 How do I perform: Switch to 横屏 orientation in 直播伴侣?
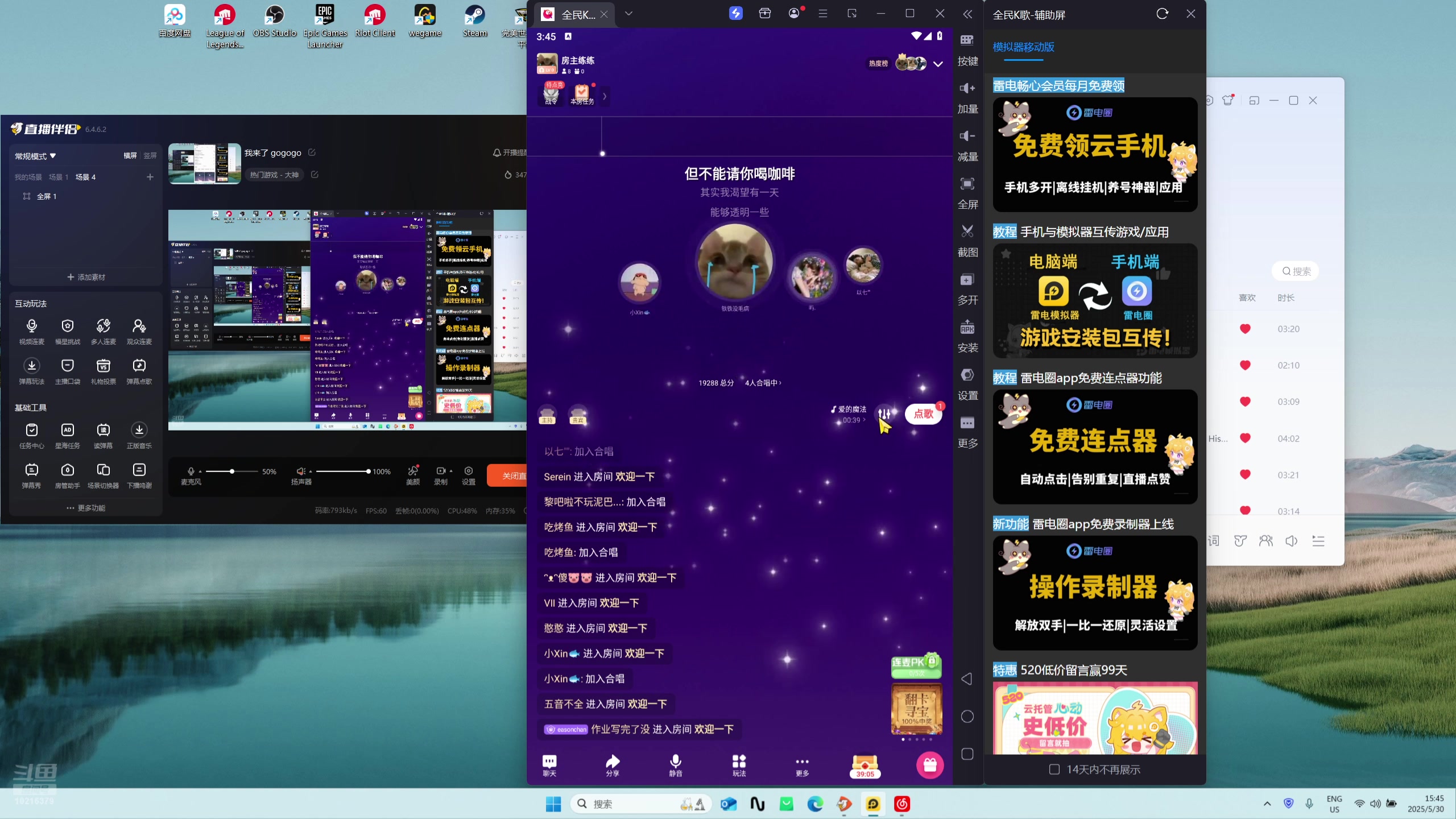click(x=130, y=155)
